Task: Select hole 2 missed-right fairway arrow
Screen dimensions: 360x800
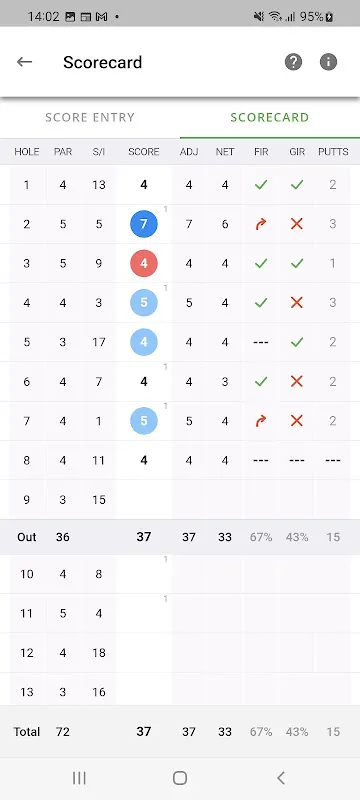Action: 261,224
